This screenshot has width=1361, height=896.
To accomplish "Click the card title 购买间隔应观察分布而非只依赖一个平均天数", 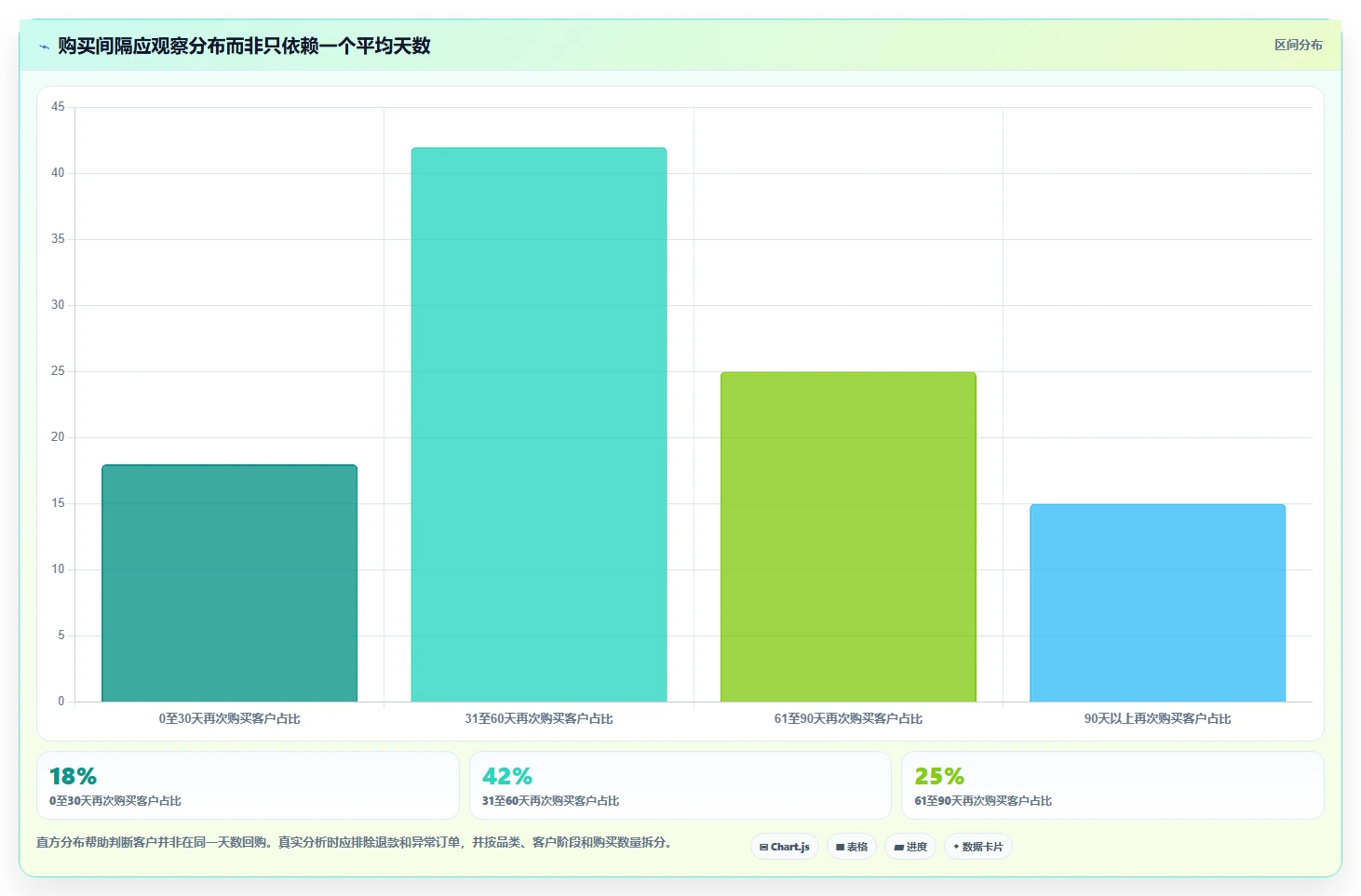I will tap(244, 46).
